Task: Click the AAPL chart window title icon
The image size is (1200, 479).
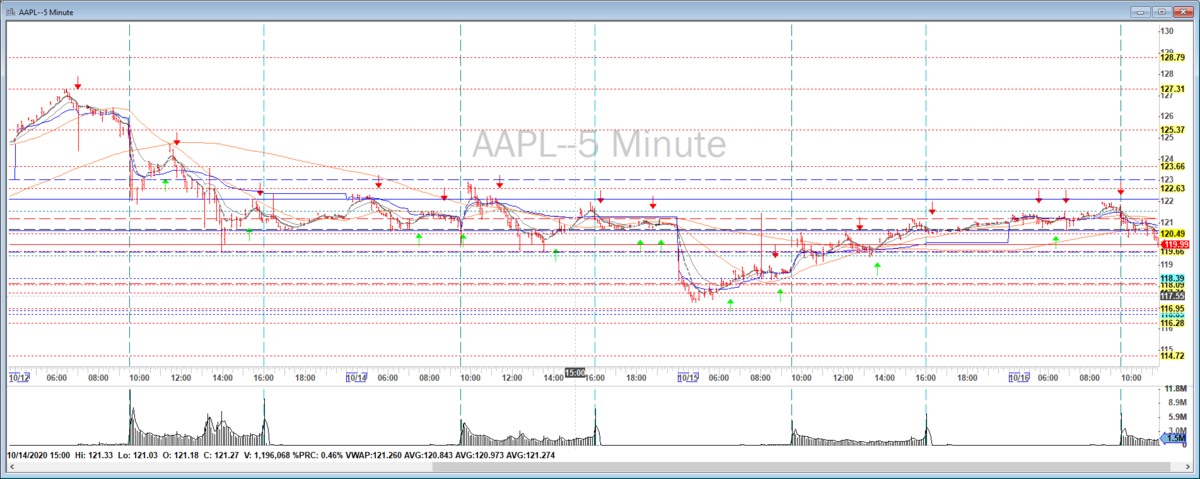Action: pos(12,10)
